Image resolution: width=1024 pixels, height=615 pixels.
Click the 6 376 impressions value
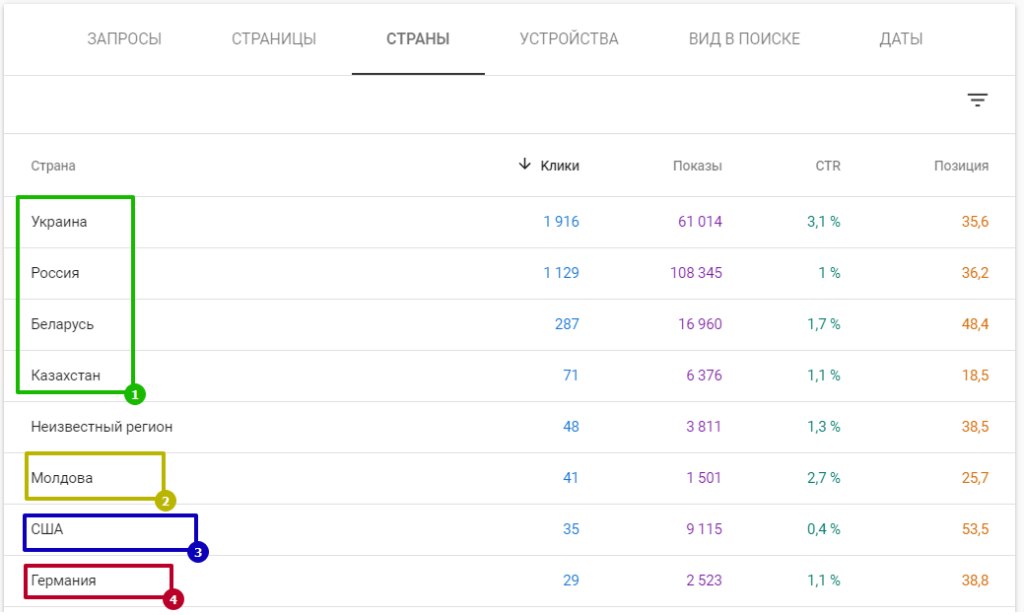(704, 375)
